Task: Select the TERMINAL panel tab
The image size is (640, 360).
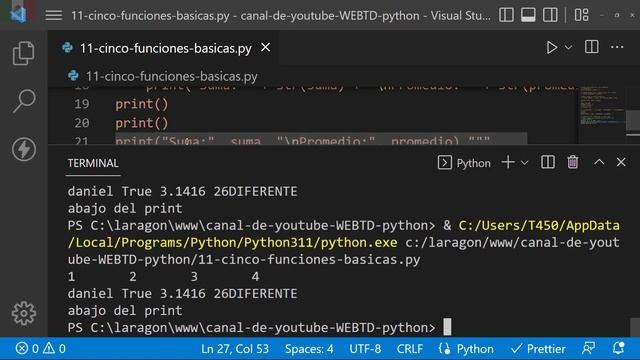Action: pos(93,163)
